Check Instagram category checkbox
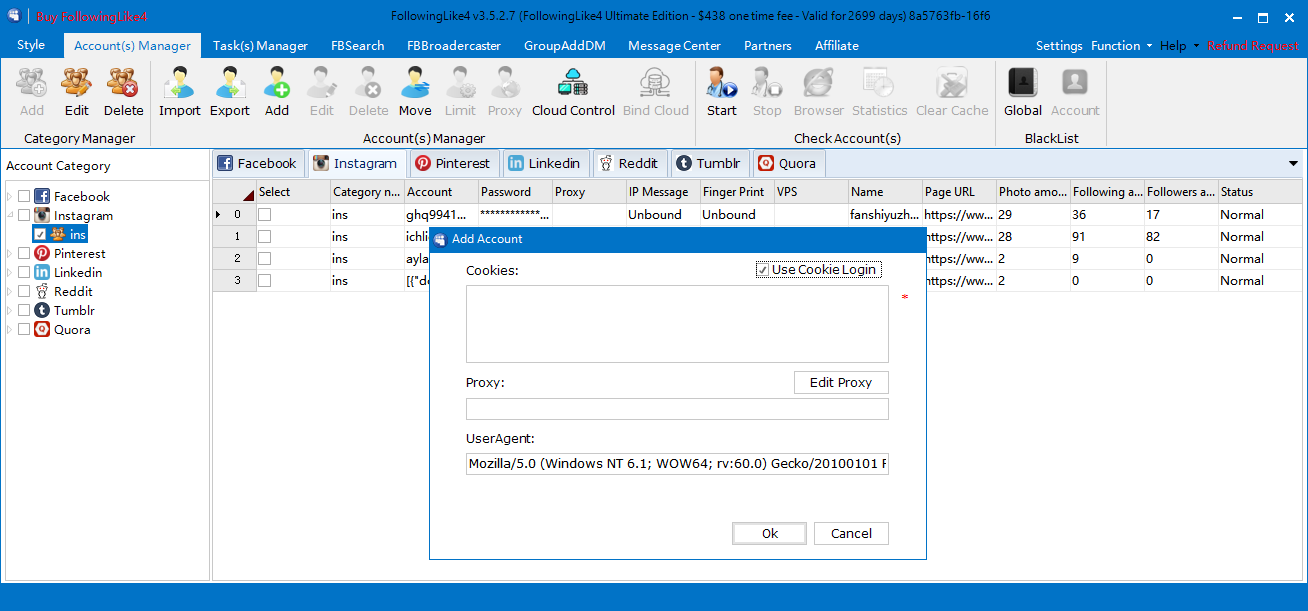Screen dimensions: 1308x611 pyautogui.click(x=24, y=216)
